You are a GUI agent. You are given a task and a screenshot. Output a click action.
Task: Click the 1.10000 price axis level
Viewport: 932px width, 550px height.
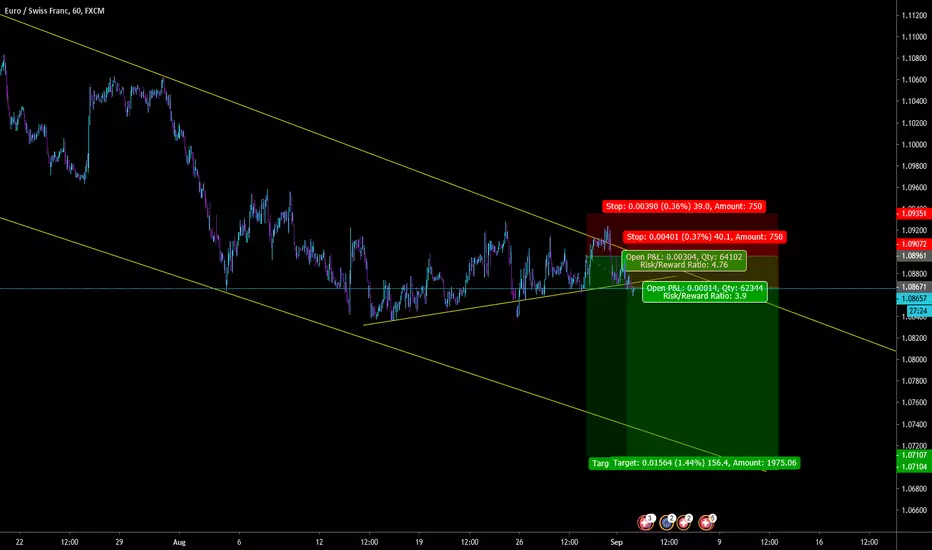click(x=914, y=144)
